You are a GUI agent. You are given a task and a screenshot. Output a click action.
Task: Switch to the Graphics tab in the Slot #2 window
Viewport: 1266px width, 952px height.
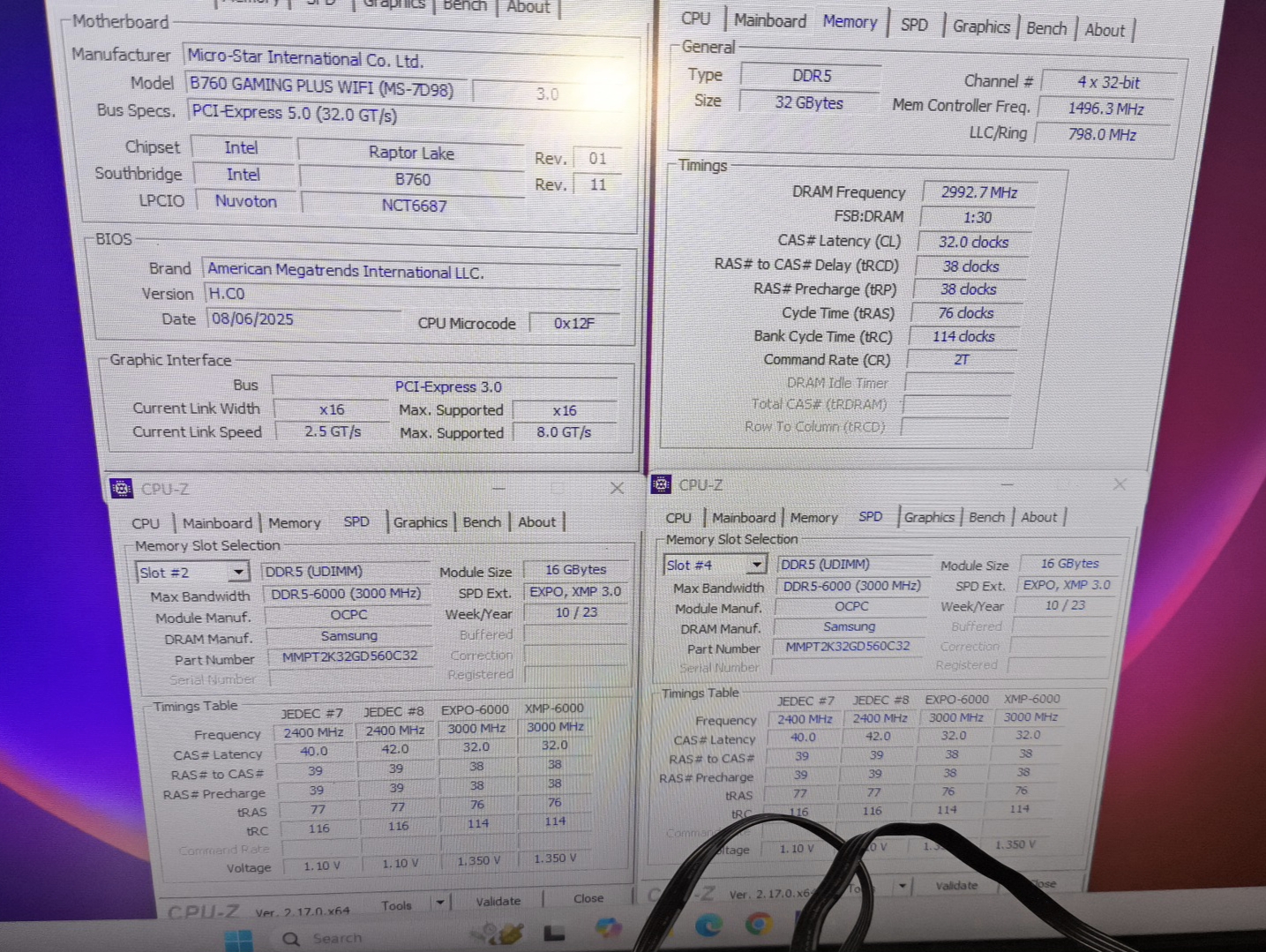pyautogui.click(x=420, y=522)
